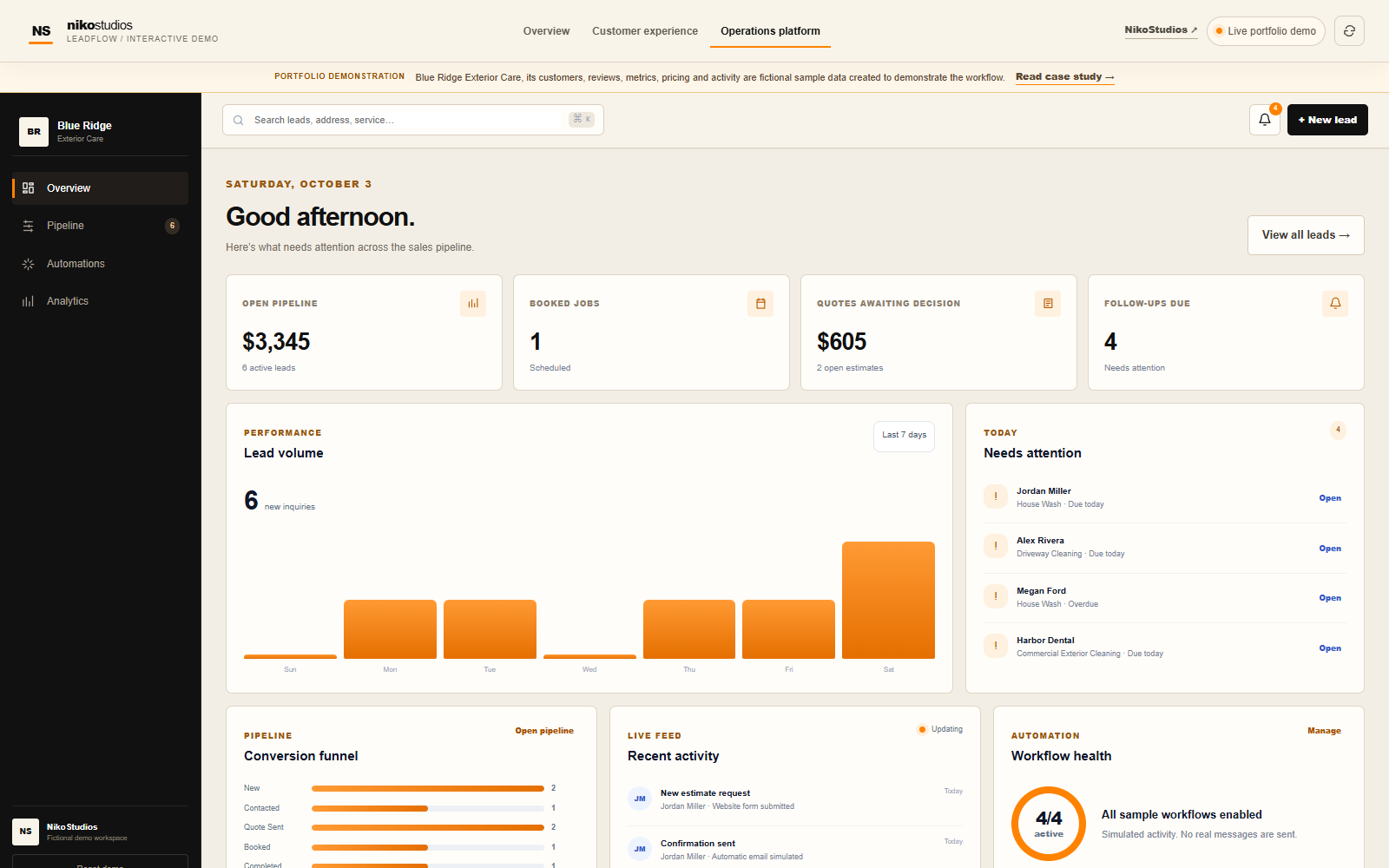Click the ⌘K shortcut hint in search
The width and height of the screenshot is (1389, 868).
[582, 119]
